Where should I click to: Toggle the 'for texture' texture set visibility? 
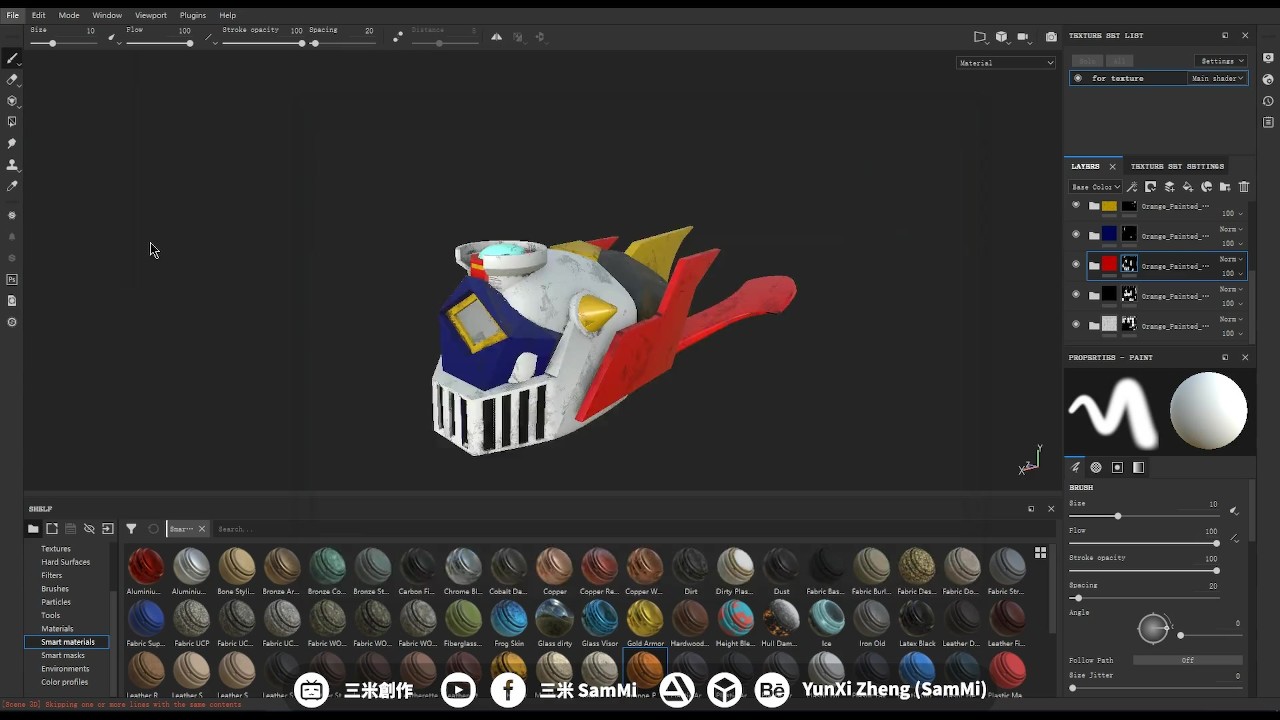(1078, 78)
